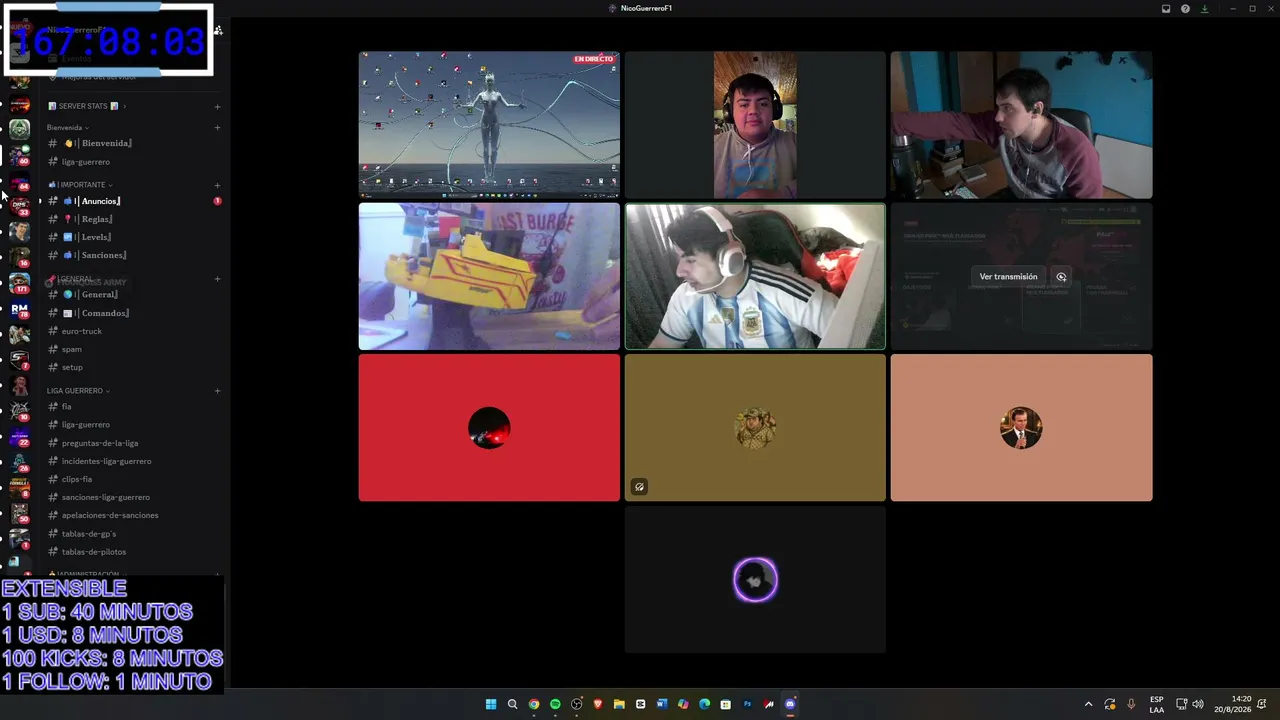Open the Discord inbox icon
Viewport: 1280px width, 720px height.
pyautogui.click(x=1166, y=8)
